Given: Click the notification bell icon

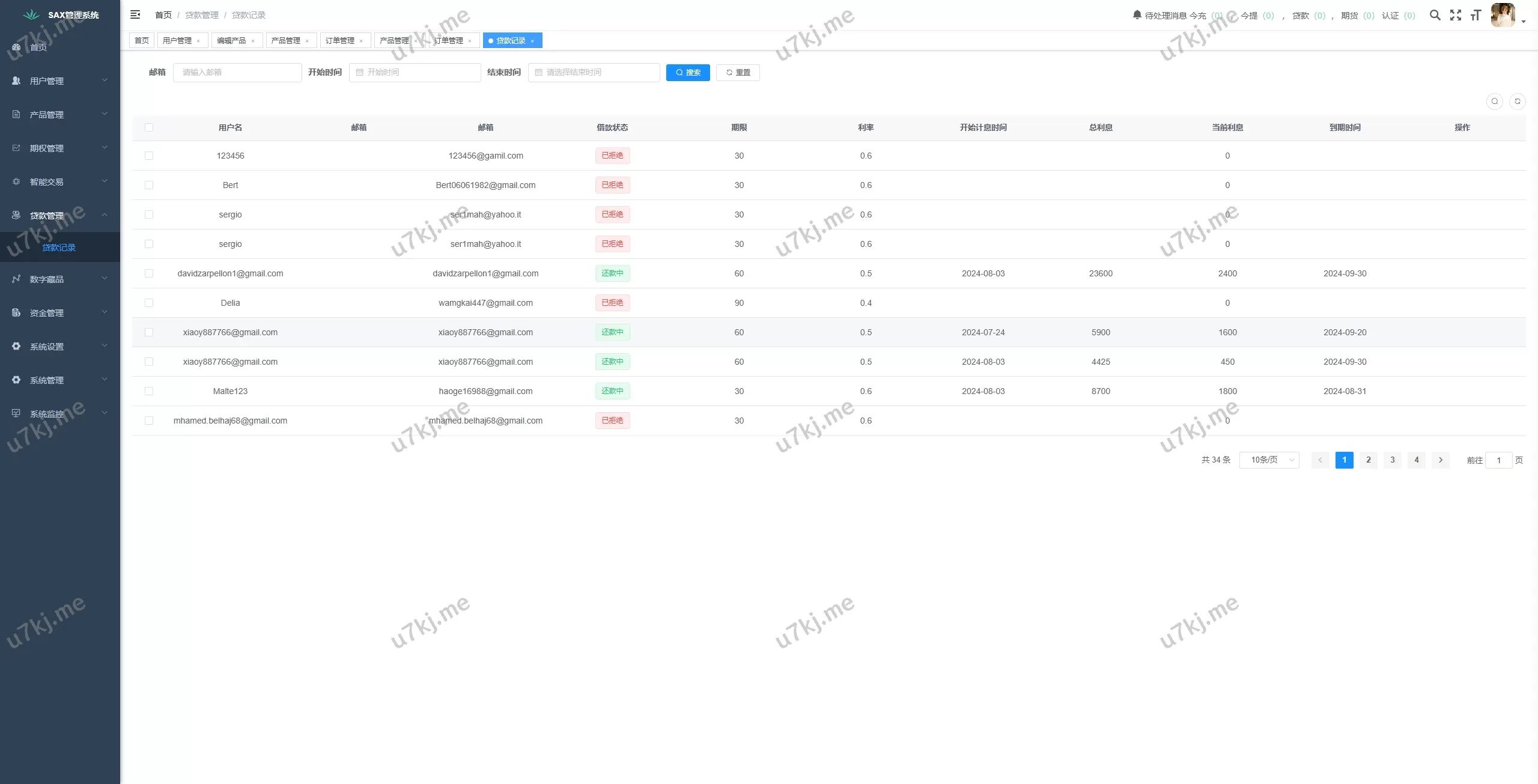Looking at the screenshot, I should 1137,15.
